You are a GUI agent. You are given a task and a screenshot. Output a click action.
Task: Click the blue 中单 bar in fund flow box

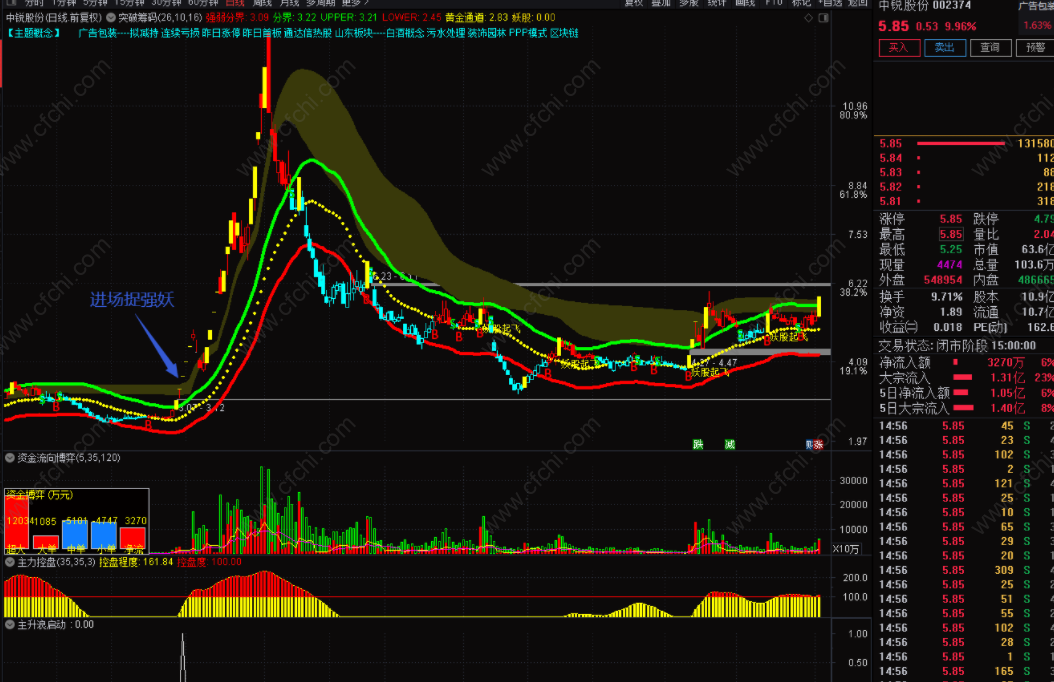76,534
